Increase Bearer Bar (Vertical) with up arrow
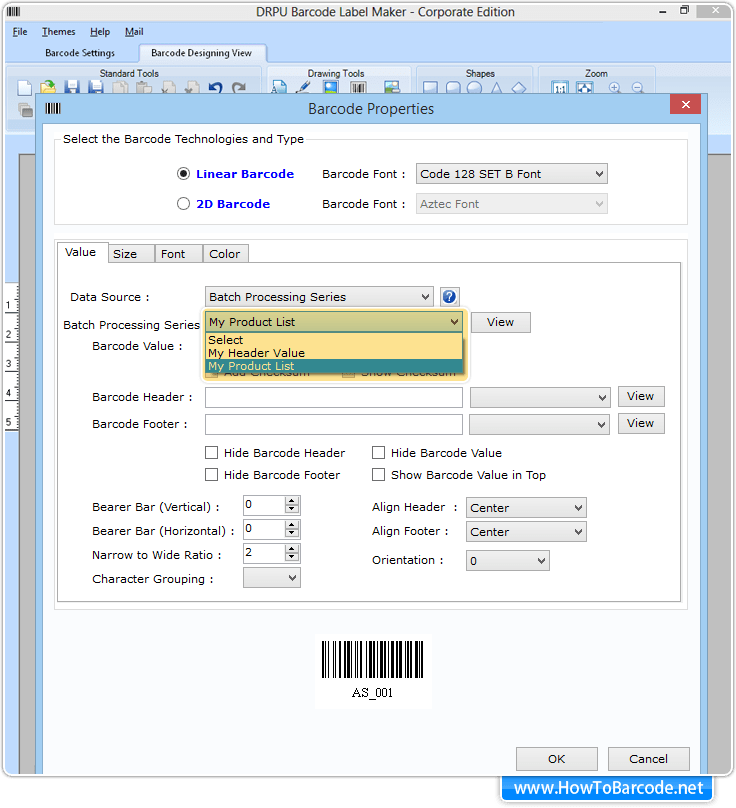This screenshot has height=808, width=736. point(292,501)
